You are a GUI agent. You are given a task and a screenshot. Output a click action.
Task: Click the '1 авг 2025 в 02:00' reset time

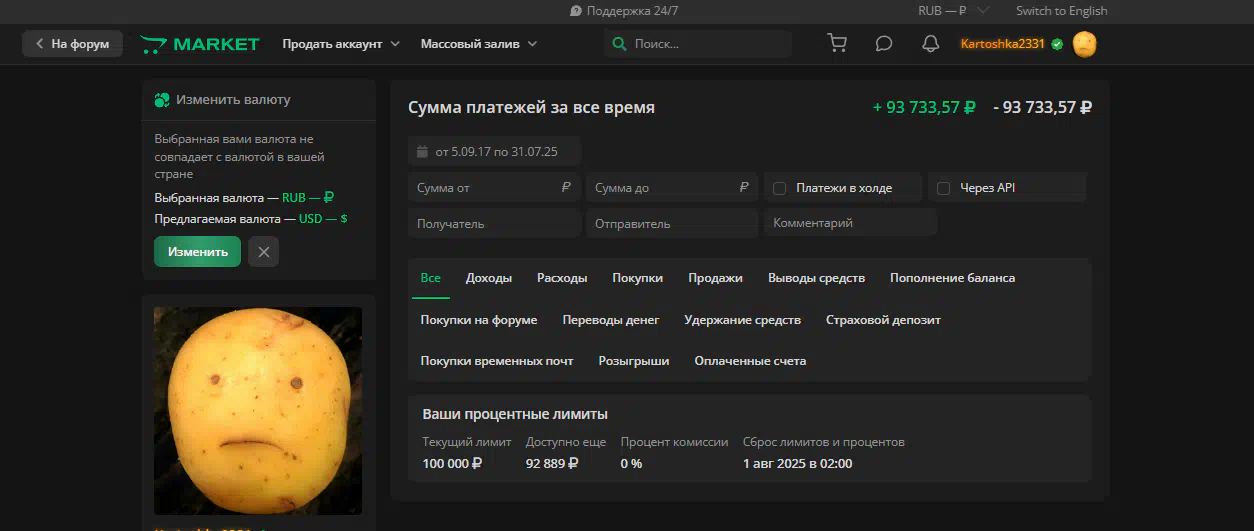pos(798,464)
